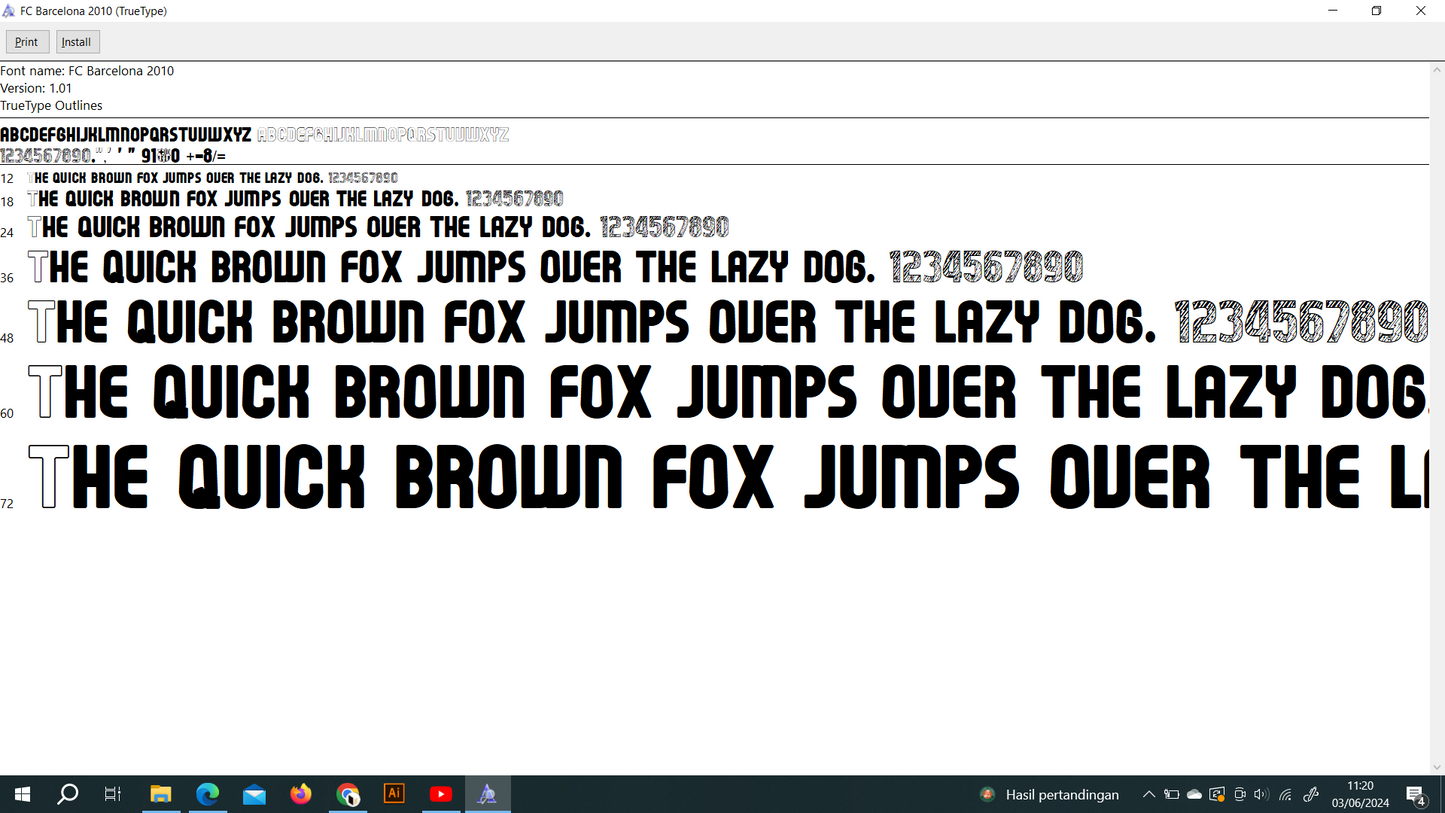
Task: Click the Print button
Action: pyautogui.click(x=27, y=42)
